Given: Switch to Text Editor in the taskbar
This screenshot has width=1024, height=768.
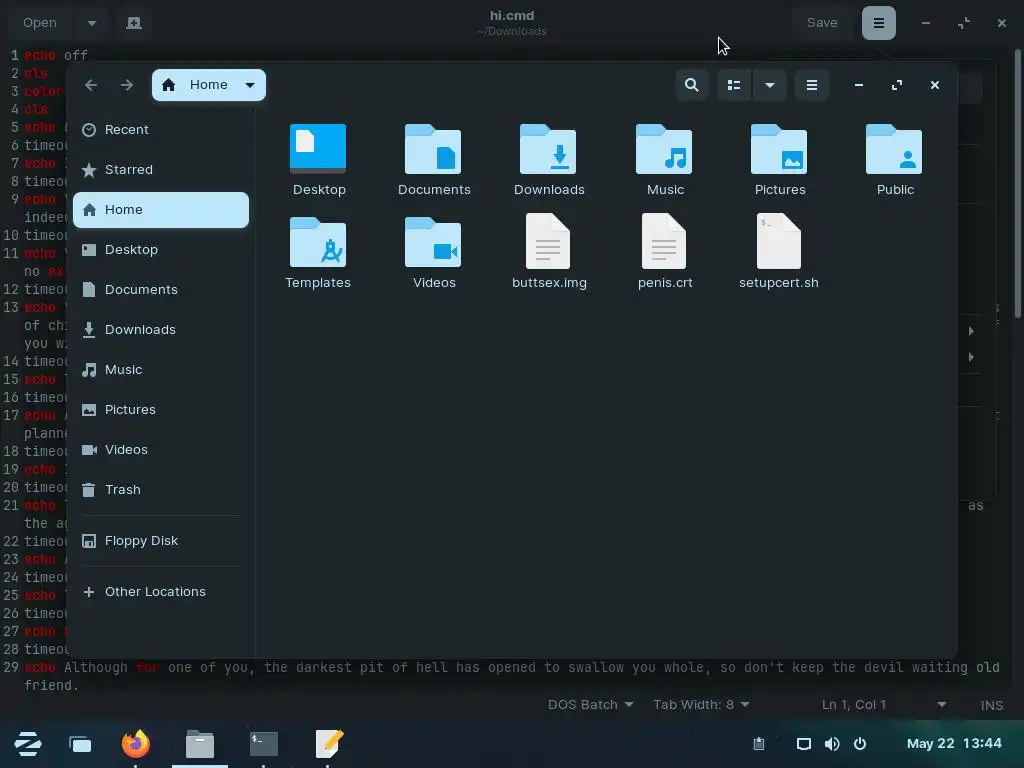Looking at the screenshot, I should tap(329, 744).
